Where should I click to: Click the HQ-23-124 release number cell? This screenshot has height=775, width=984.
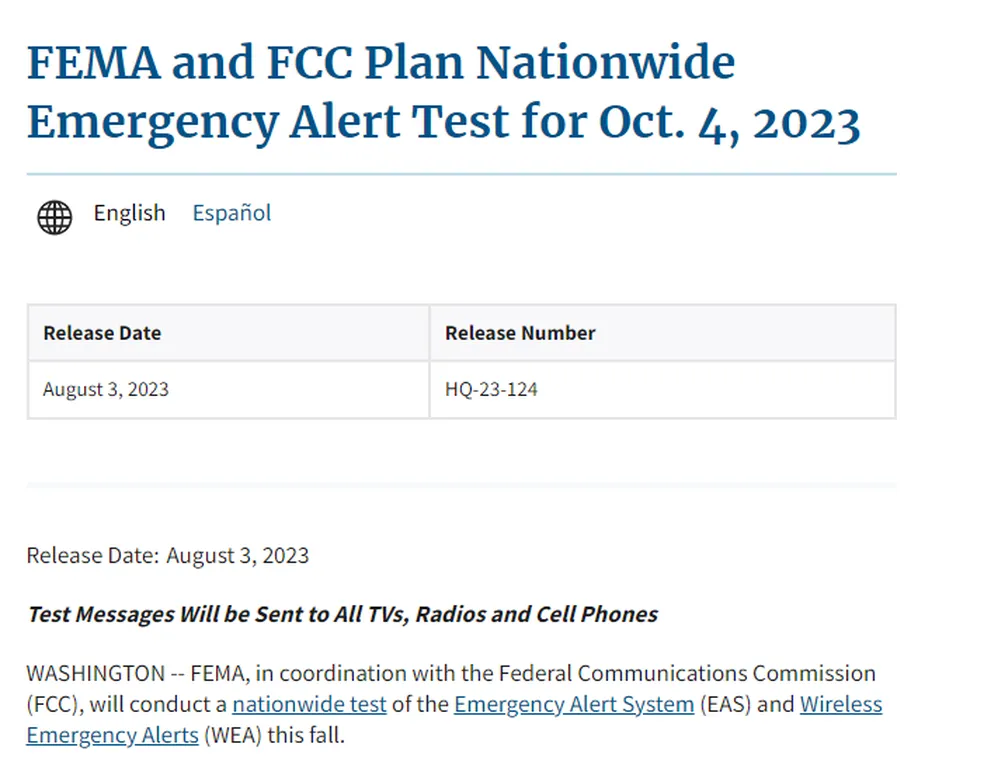point(491,389)
